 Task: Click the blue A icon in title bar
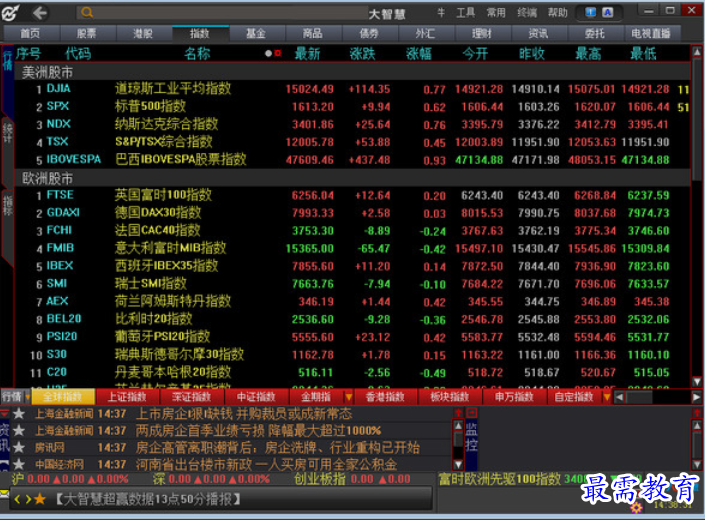pos(608,13)
